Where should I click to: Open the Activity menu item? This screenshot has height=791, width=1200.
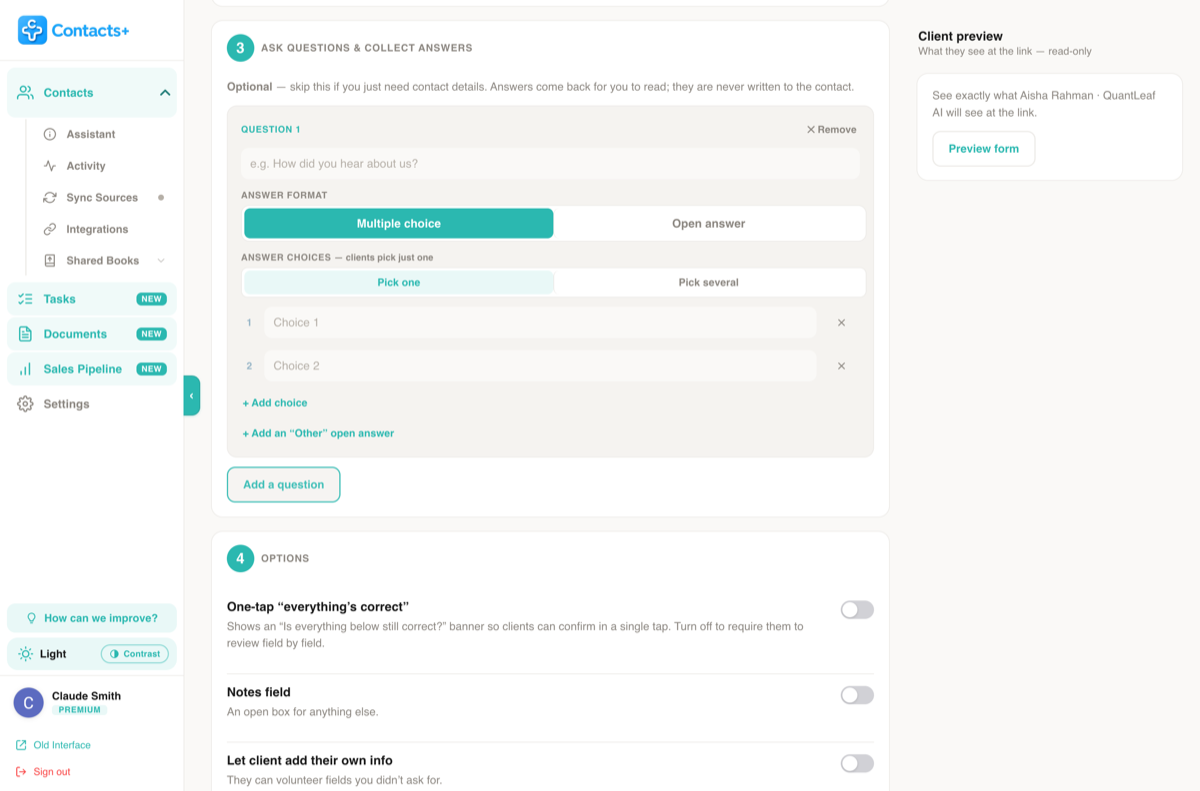[x=86, y=166]
